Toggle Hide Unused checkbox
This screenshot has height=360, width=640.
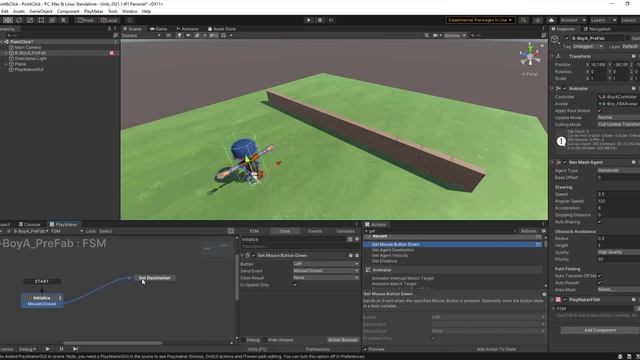[x=265, y=340]
